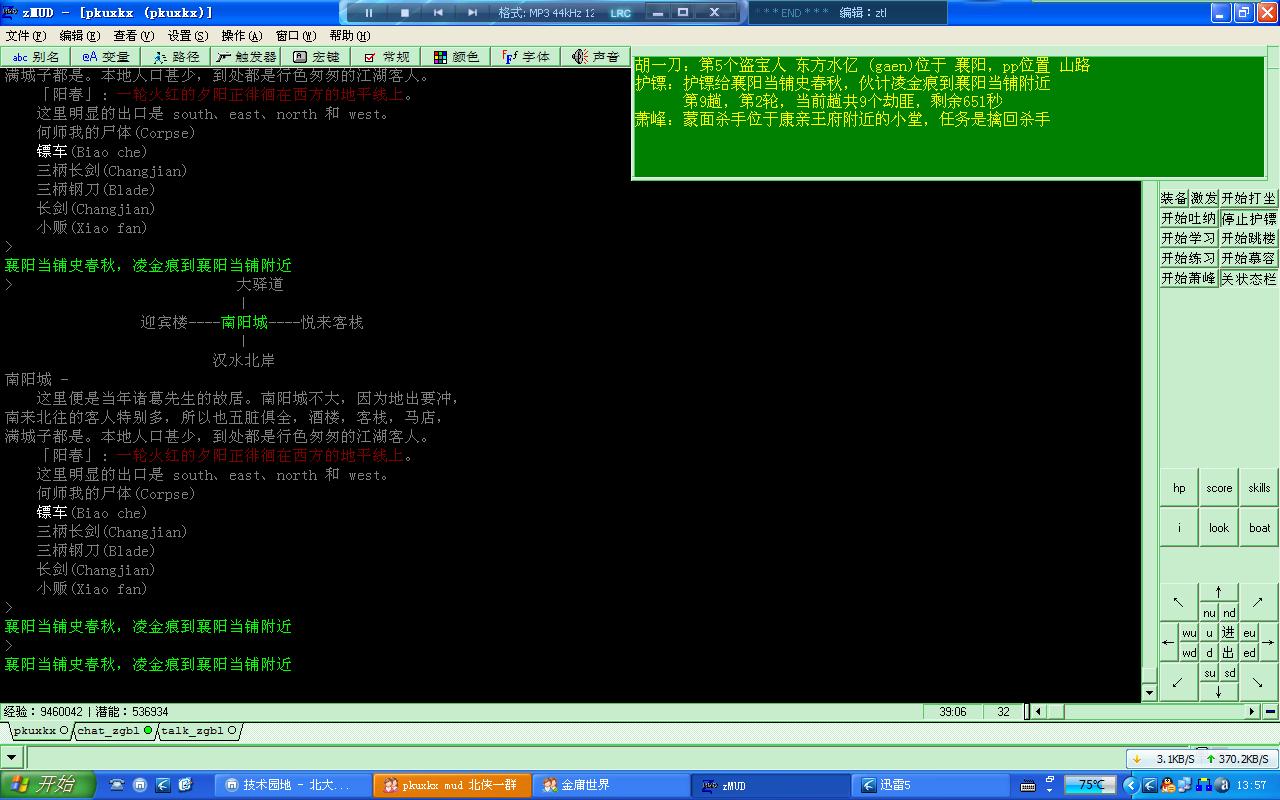Open the 操作(A) menu

coord(241,36)
